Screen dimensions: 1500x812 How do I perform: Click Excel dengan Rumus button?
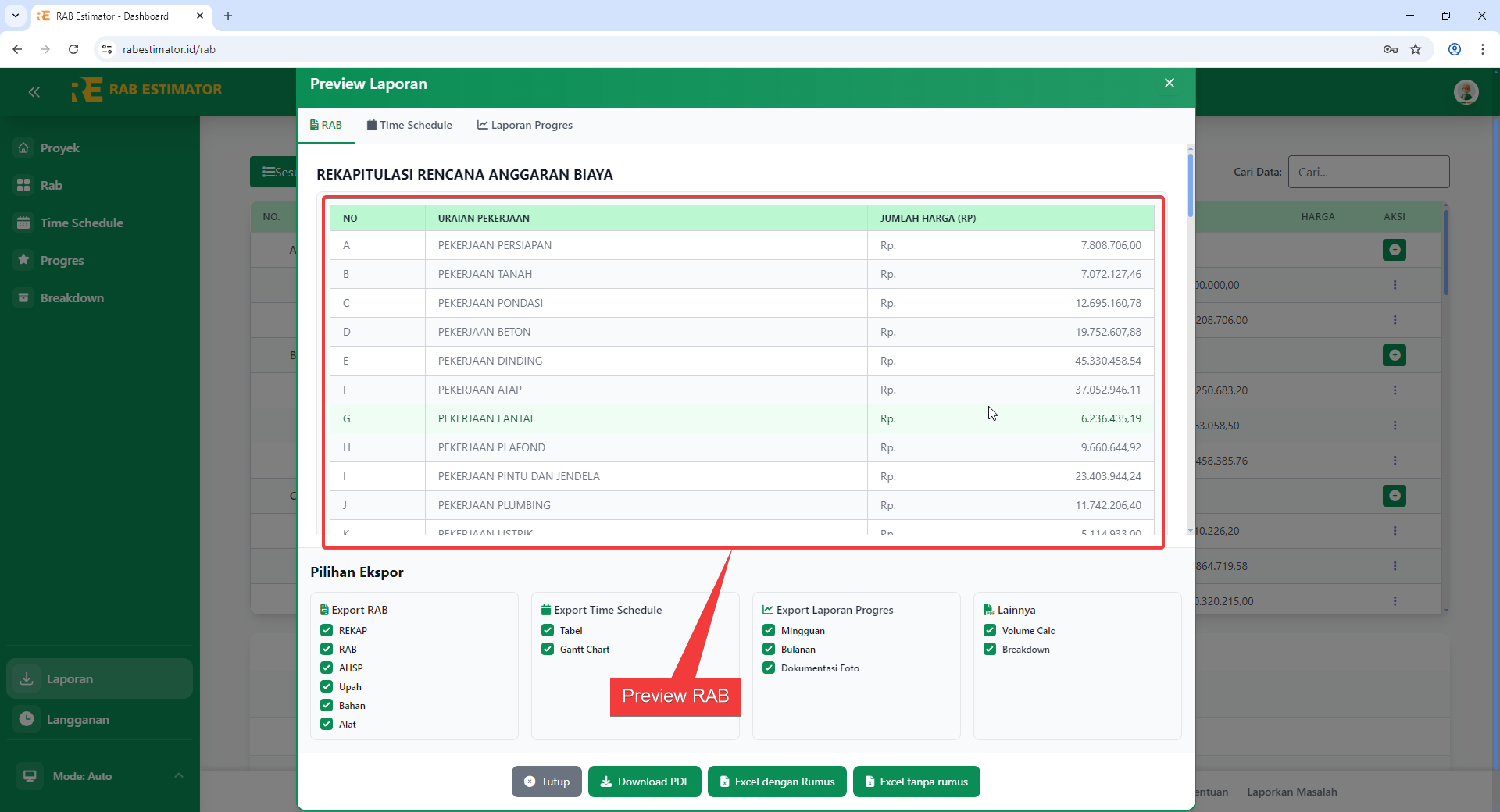(x=777, y=782)
